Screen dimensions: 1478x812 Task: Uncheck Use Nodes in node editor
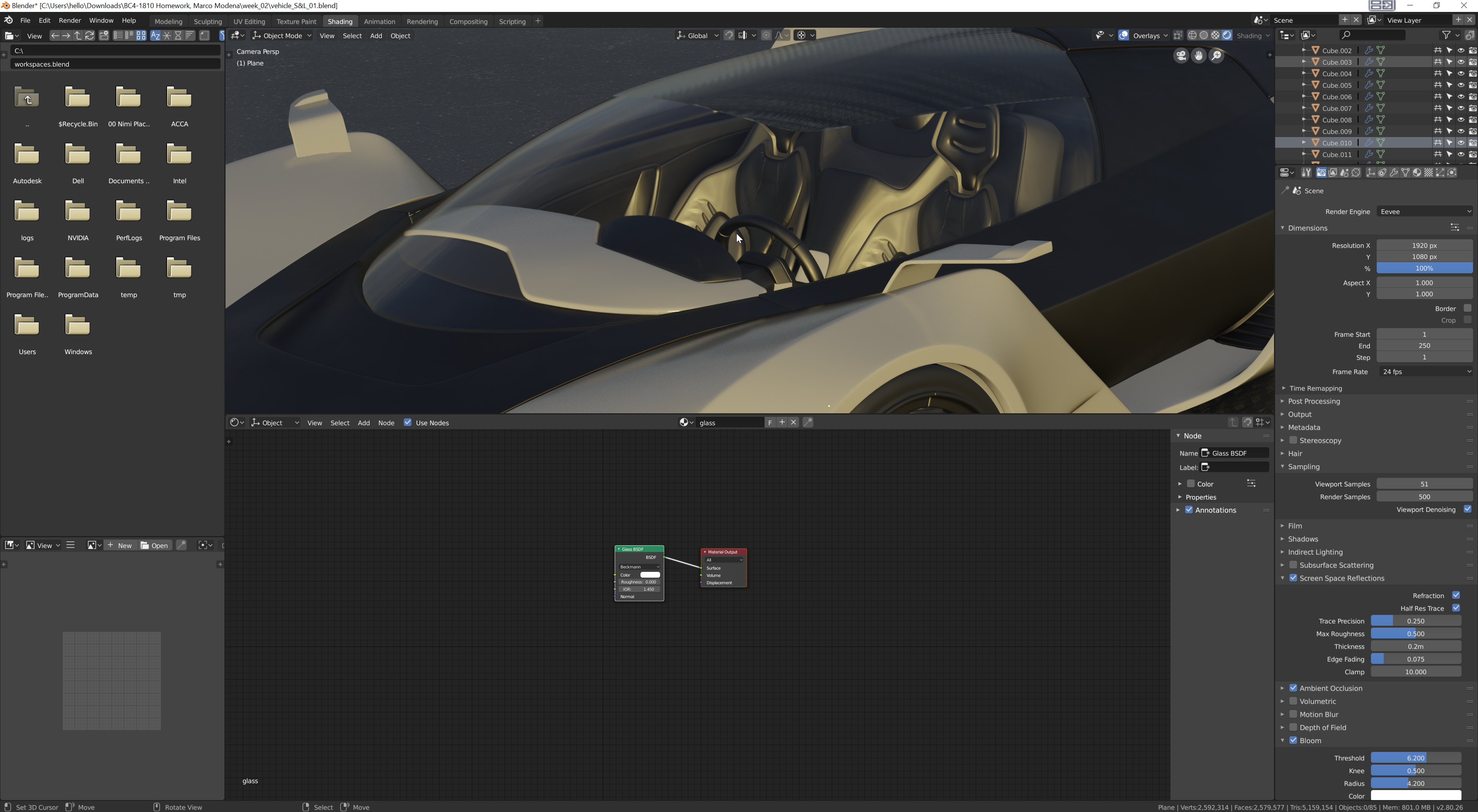[408, 422]
